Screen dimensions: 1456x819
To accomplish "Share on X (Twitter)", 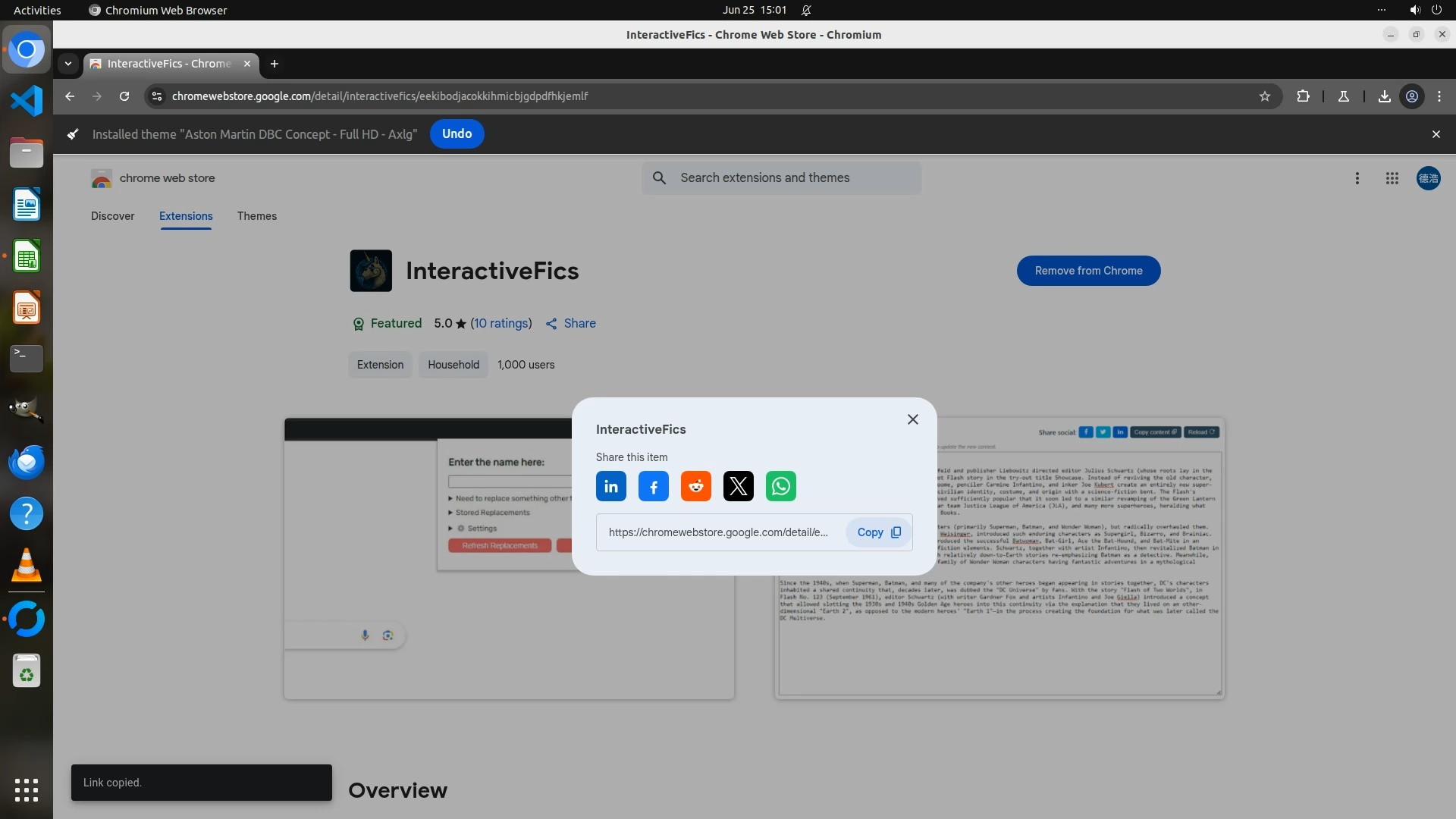I will pos(738,486).
